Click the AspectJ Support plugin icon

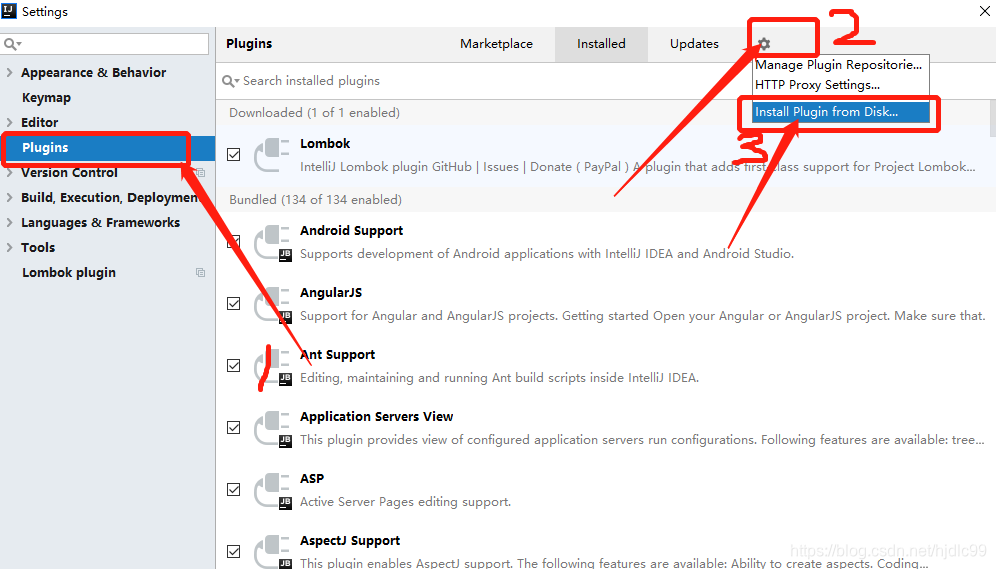click(x=273, y=551)
